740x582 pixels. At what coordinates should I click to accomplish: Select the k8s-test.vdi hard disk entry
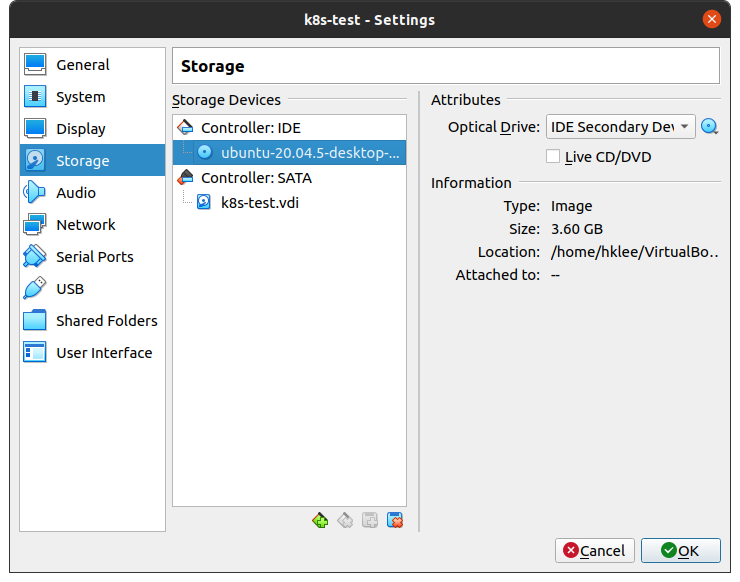coord(289,202)
